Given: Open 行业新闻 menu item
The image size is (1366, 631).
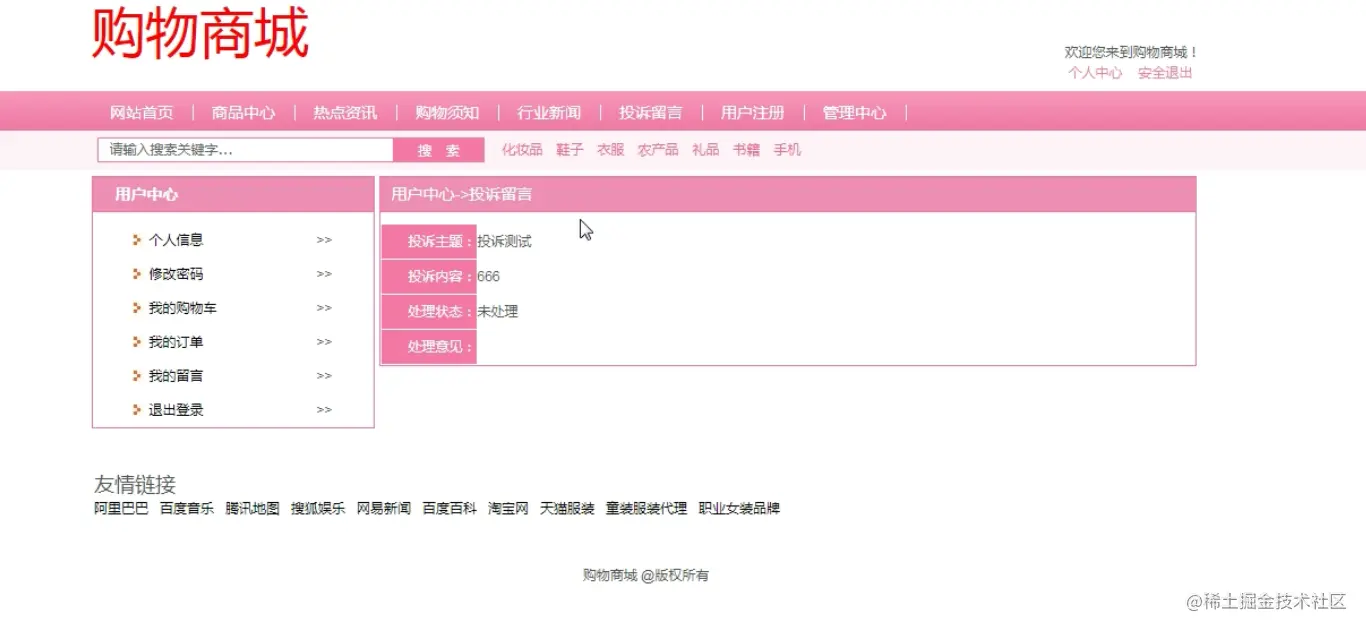Looking at the screenshot, I should pyautogui.click(x=549, y=113).
